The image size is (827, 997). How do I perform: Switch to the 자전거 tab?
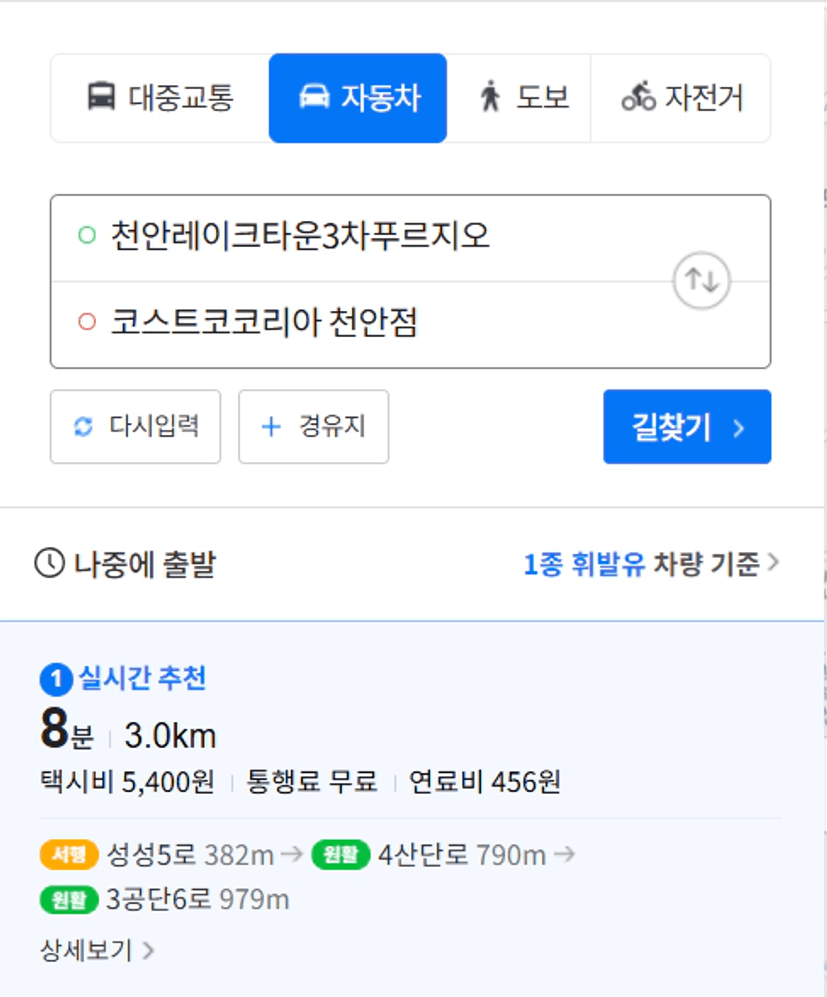[681, 98]
